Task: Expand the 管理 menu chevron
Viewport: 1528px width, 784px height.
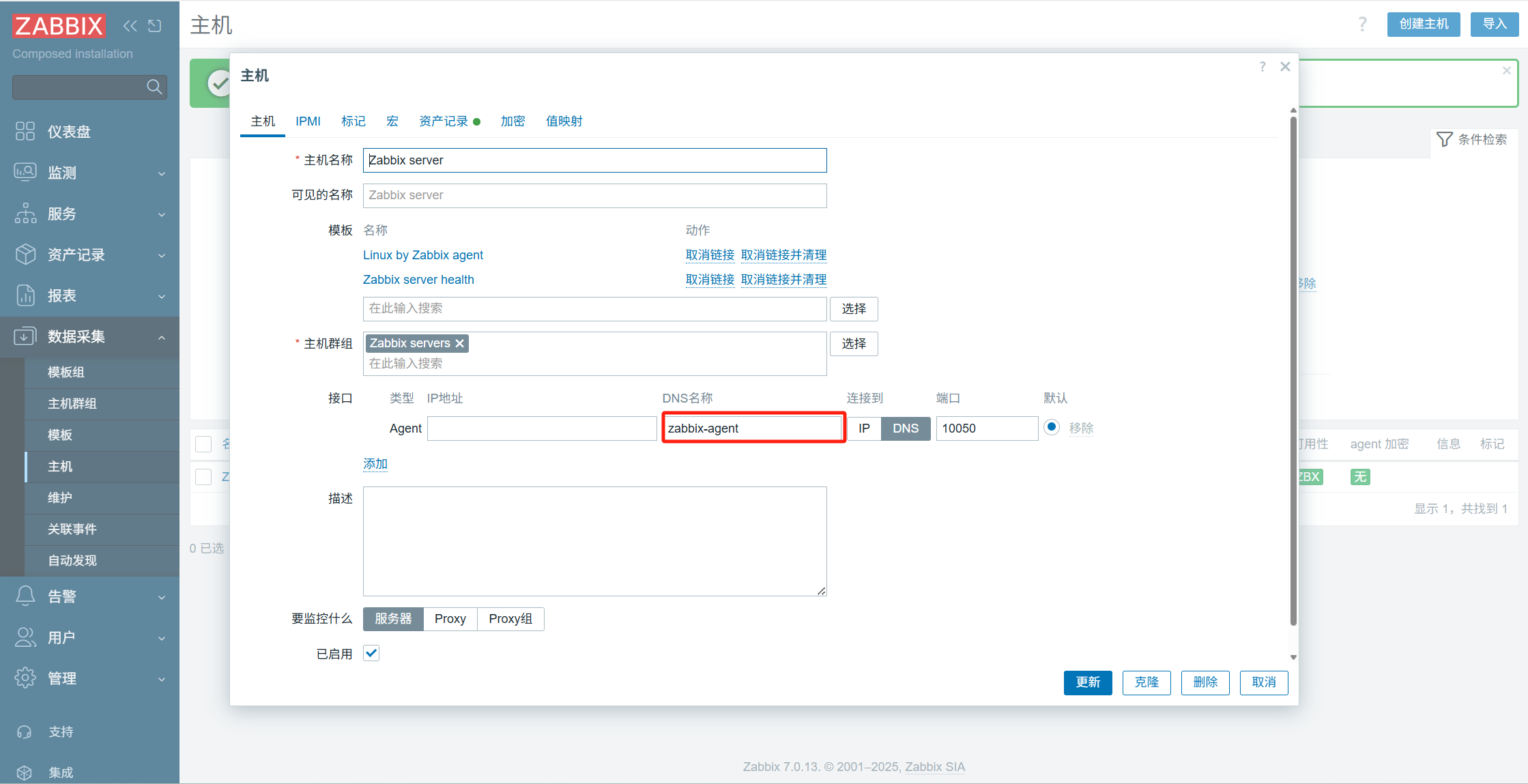Action: [162, 679]
